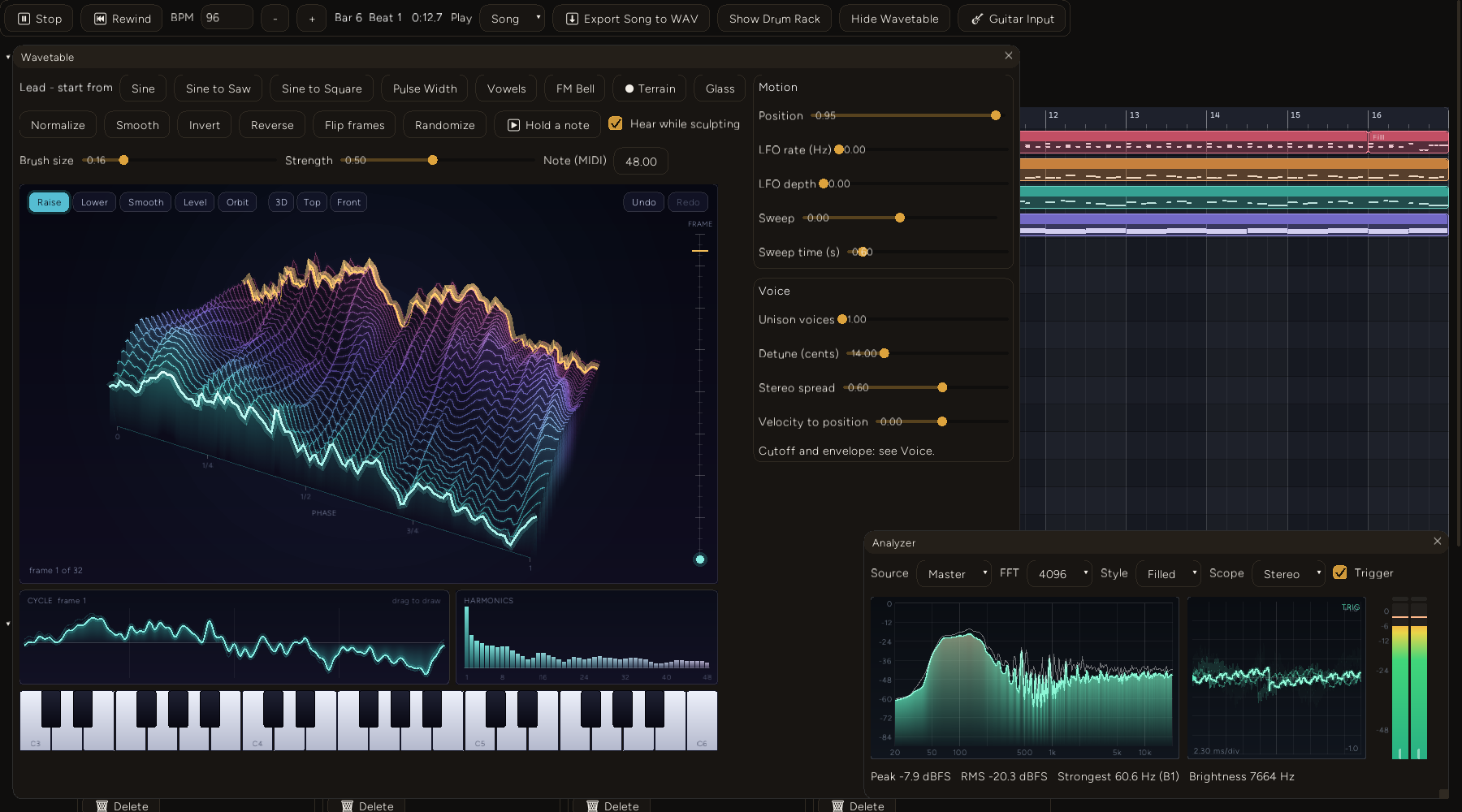Click the cycle waveform editor
1462x812 pixels.
point(234,637)
